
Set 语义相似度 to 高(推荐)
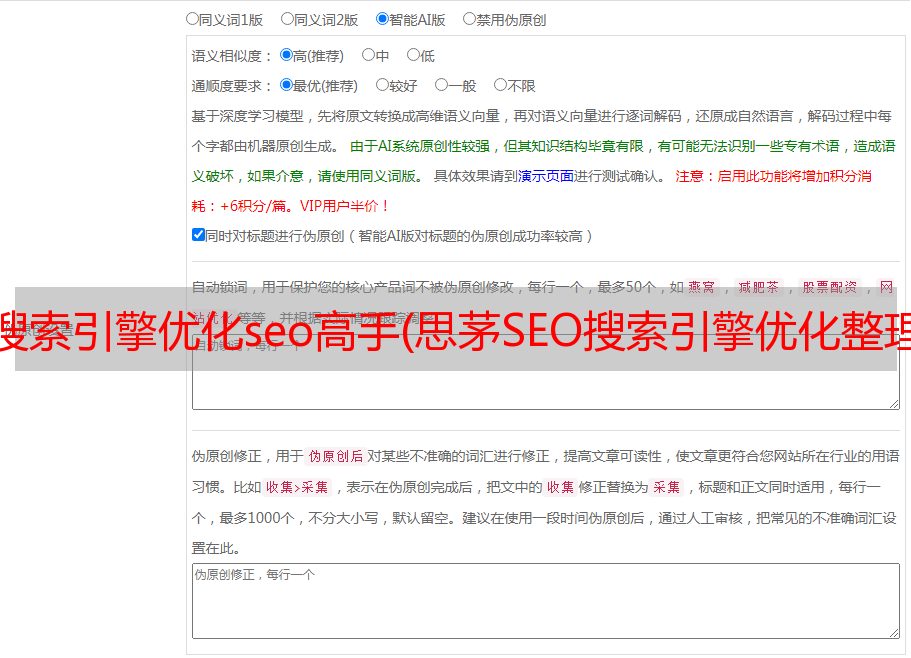click(286, 55)
